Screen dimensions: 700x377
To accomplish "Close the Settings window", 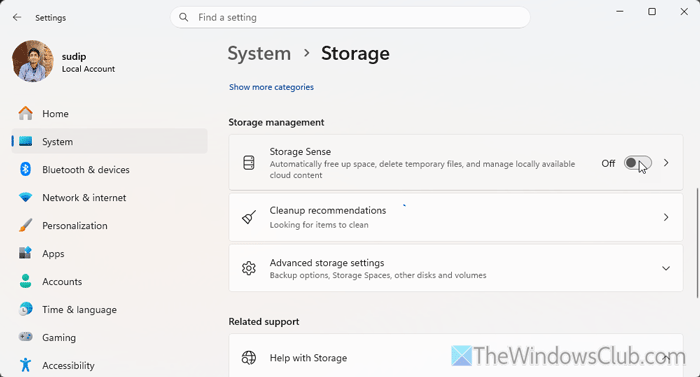I will point(684,12).
